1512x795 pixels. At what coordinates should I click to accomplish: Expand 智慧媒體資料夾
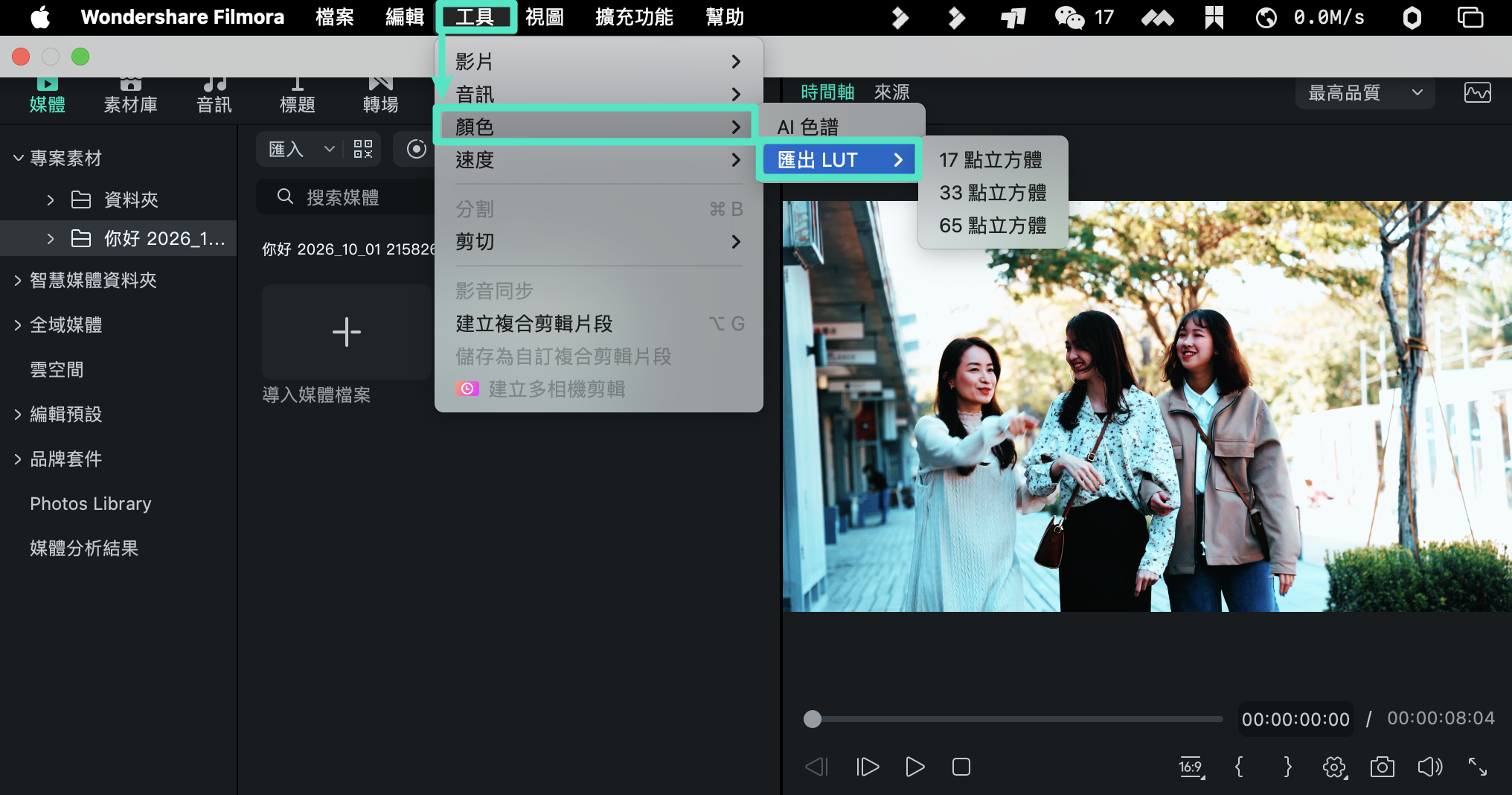tap(18, 280)
